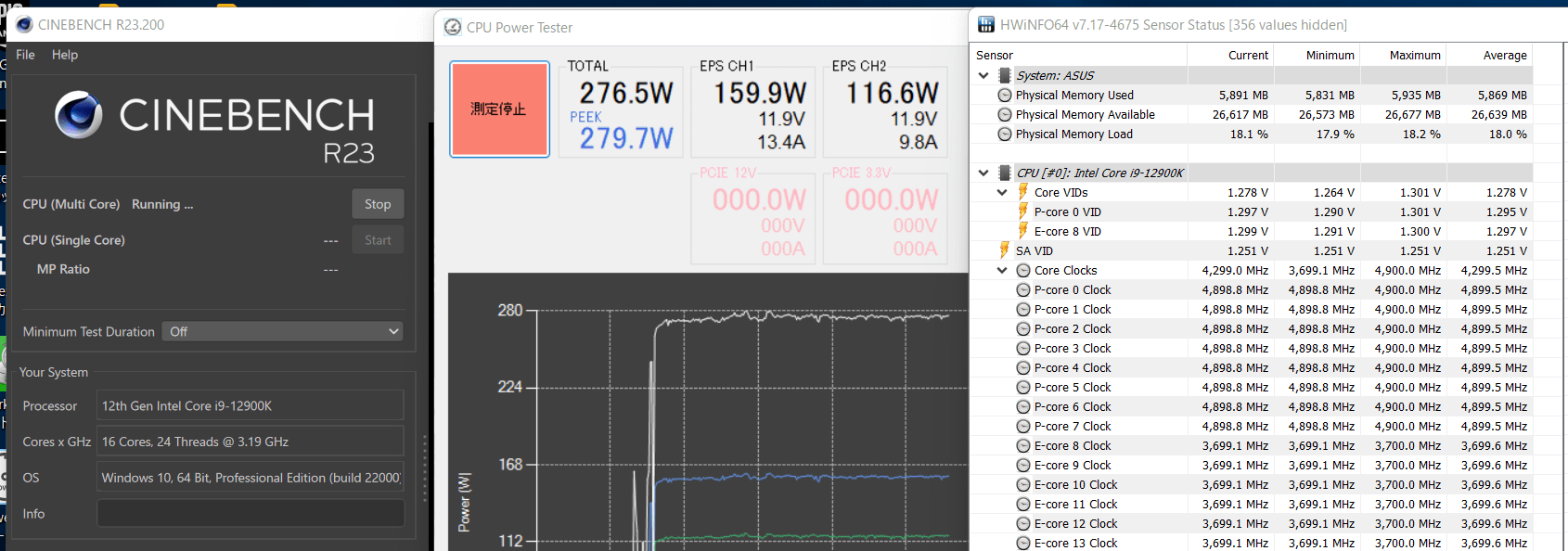Collapse the System: ASUS sensor group
The image size is (1568, 551).
(983, 75)
